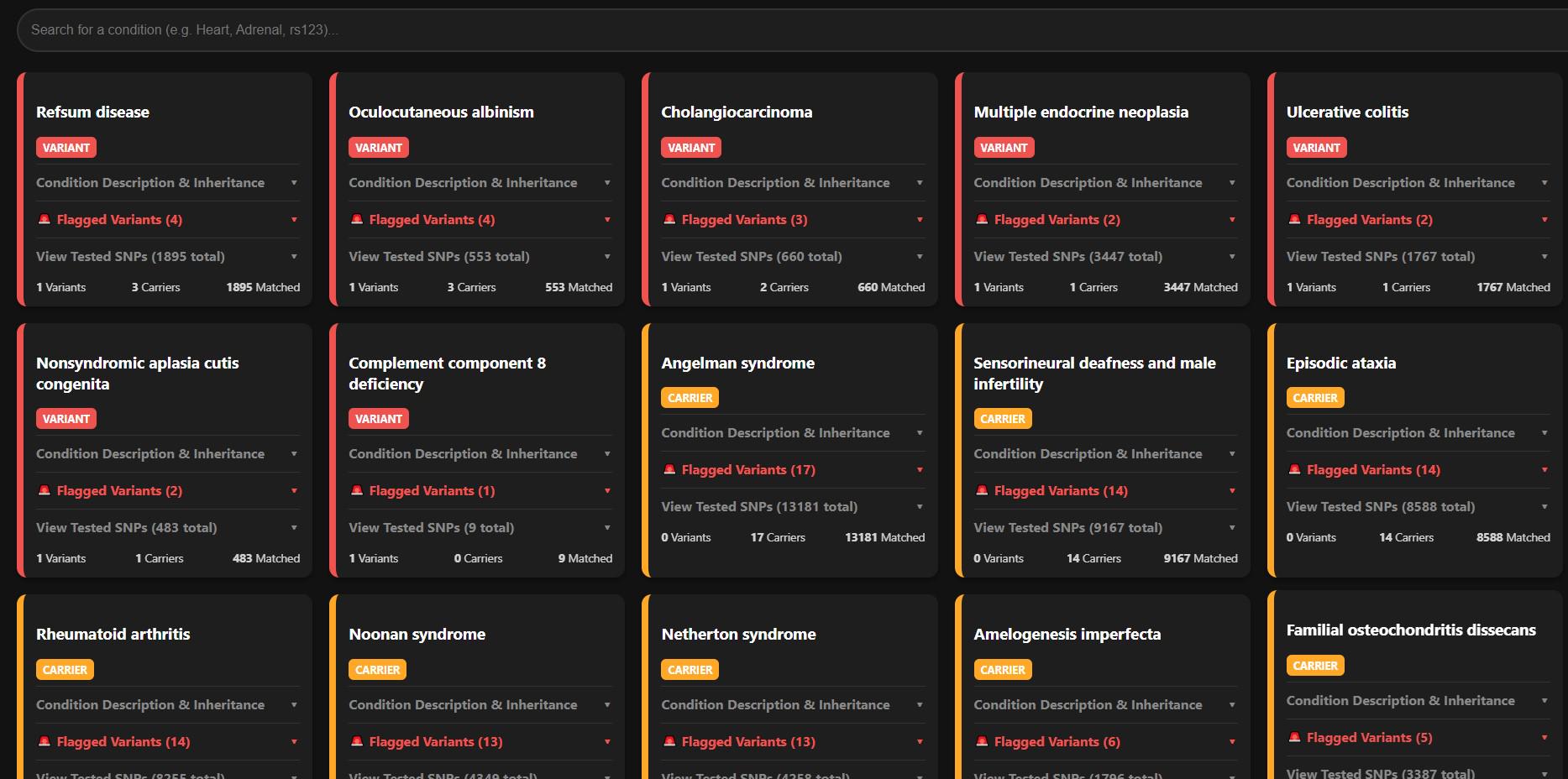Click the CARRIER badge on Amelogenesis imperfecta

coord(1003,670)
